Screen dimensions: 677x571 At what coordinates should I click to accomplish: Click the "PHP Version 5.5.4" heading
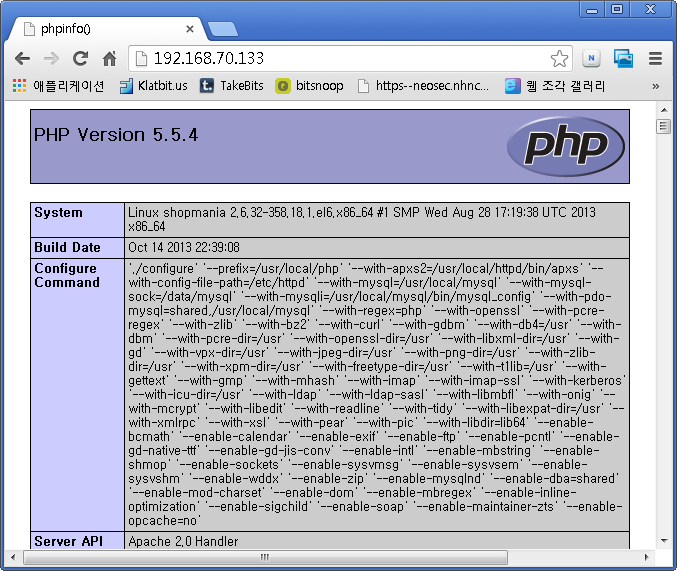[x=116, y=135]
